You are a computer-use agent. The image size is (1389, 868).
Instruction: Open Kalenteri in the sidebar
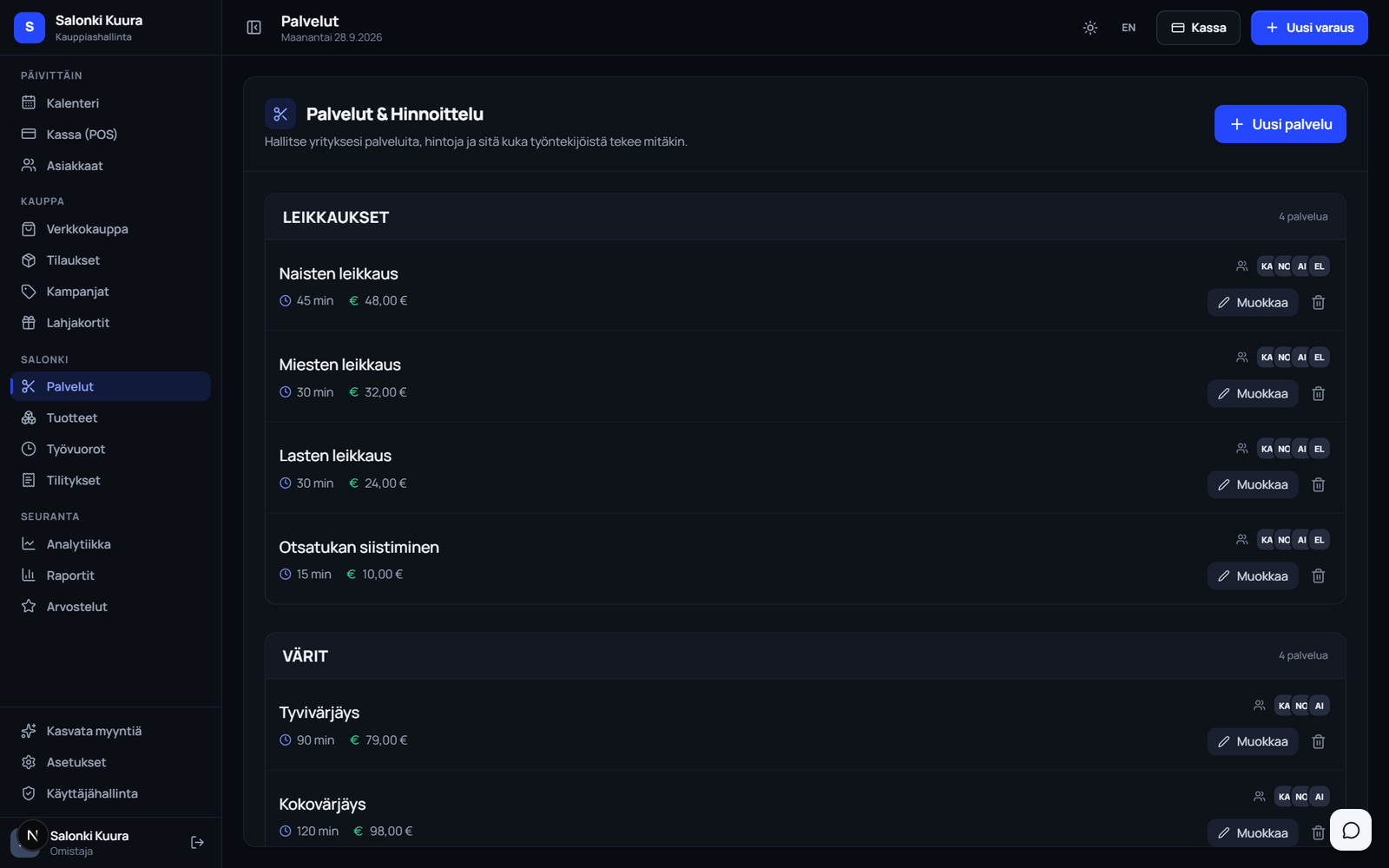(x=110, y=103)
